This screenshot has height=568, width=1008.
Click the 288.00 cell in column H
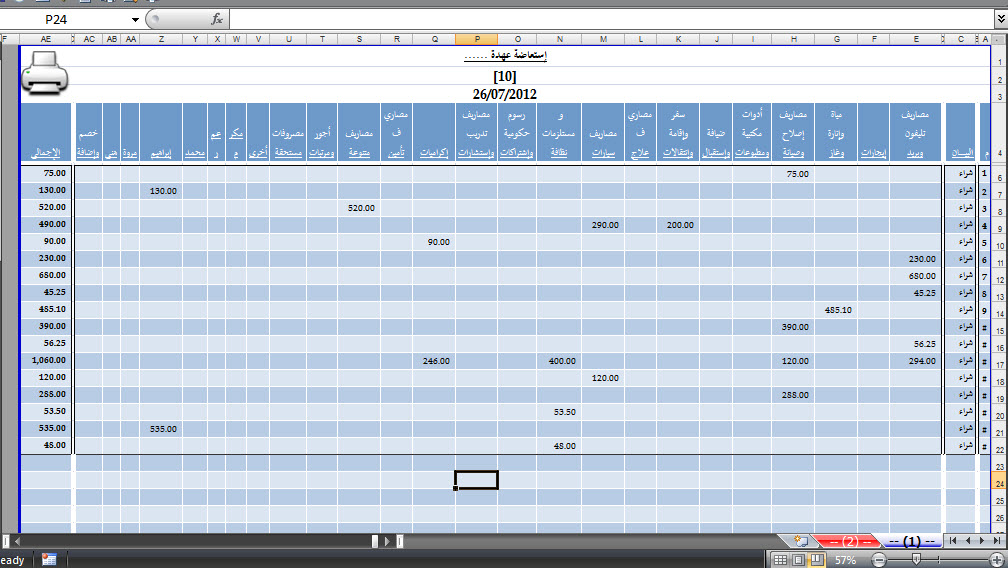pos(793,395)
